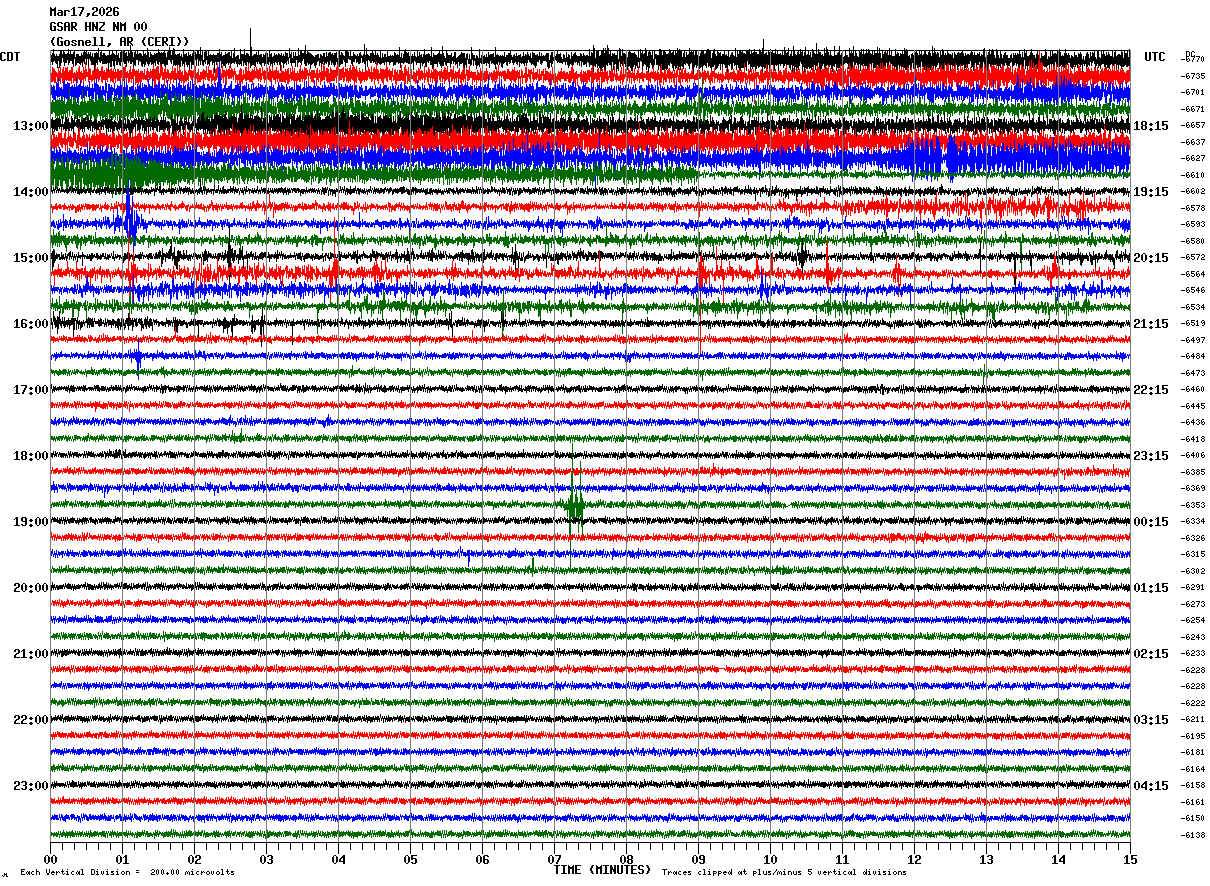The height and width of the screenshot is (886, 1210).
Task: Click the DC offset value '-6334'
Action: click(x=1194, y=522)
